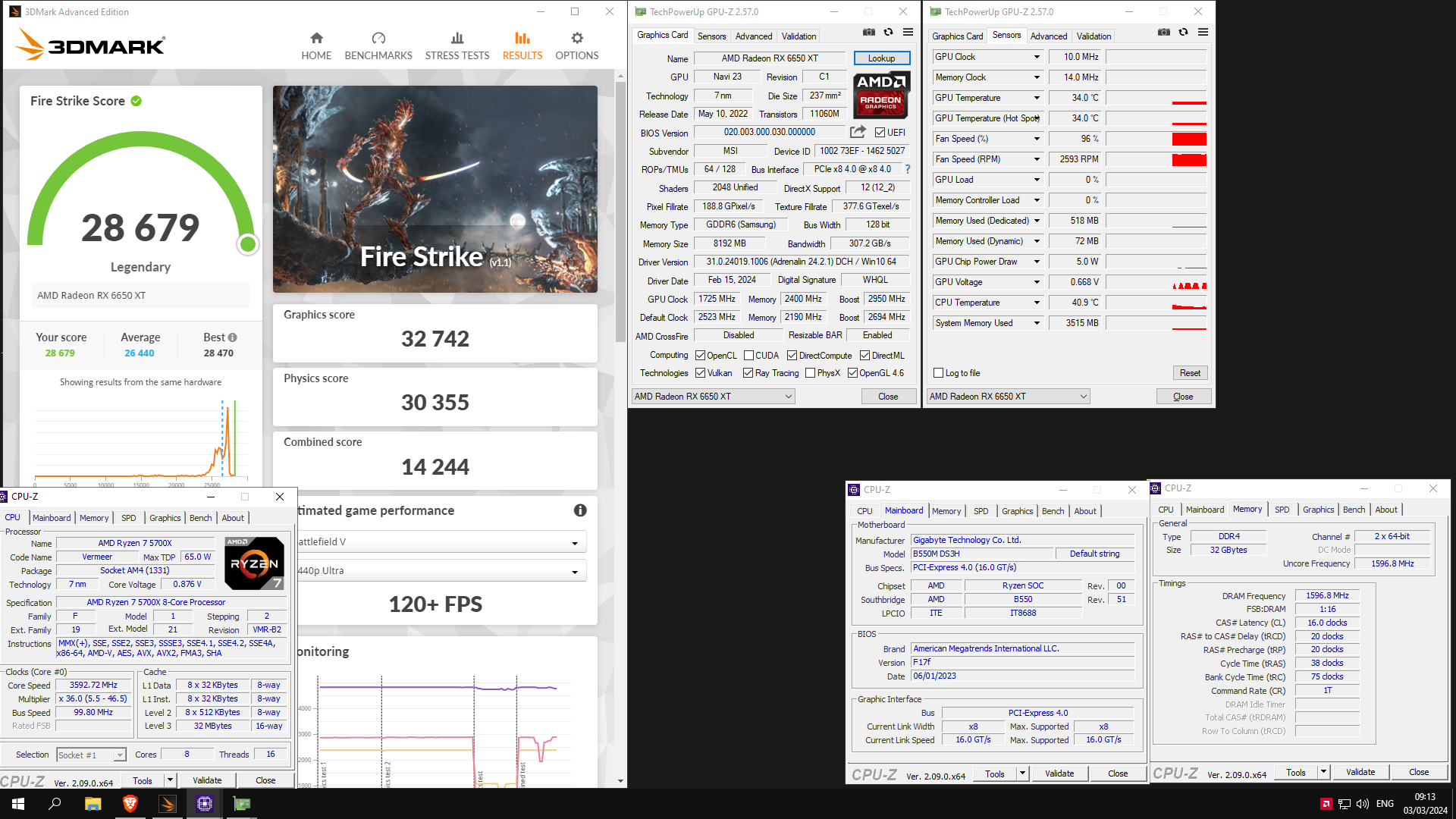The height and width of the screenshot is (819, 1456).
Task: Switch to Advanced tab in GPU-Z Graphics Card window
Action: pyautogui.click(x=754, y=36)
